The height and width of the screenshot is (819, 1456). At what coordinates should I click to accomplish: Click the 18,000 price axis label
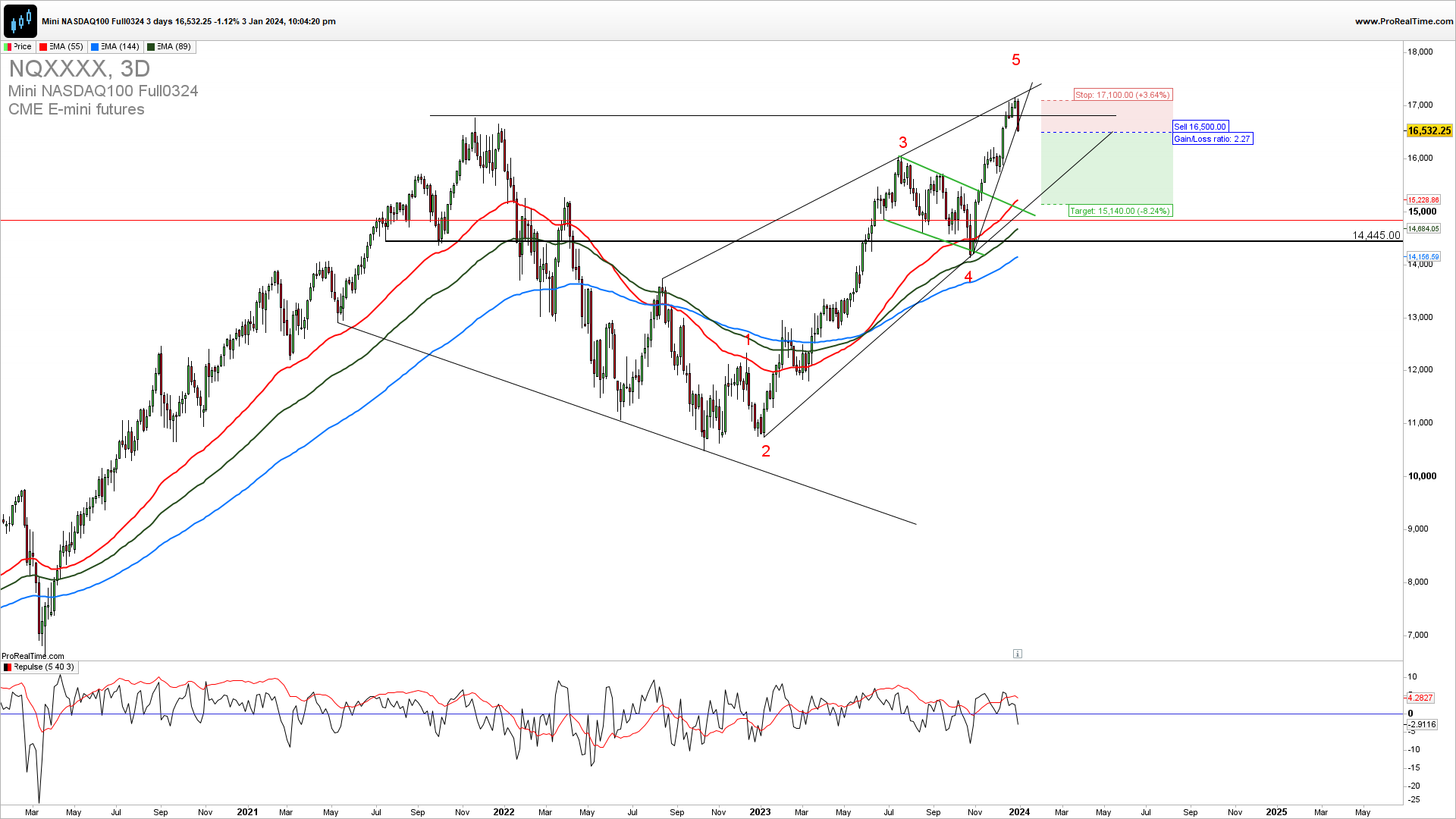point(1420,52)
